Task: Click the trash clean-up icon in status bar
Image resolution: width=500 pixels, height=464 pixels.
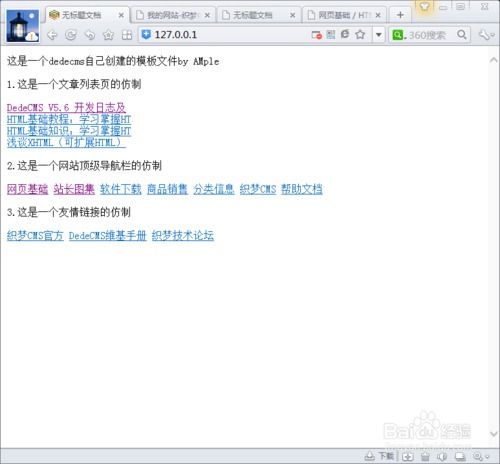Action: tap(425, 456)
